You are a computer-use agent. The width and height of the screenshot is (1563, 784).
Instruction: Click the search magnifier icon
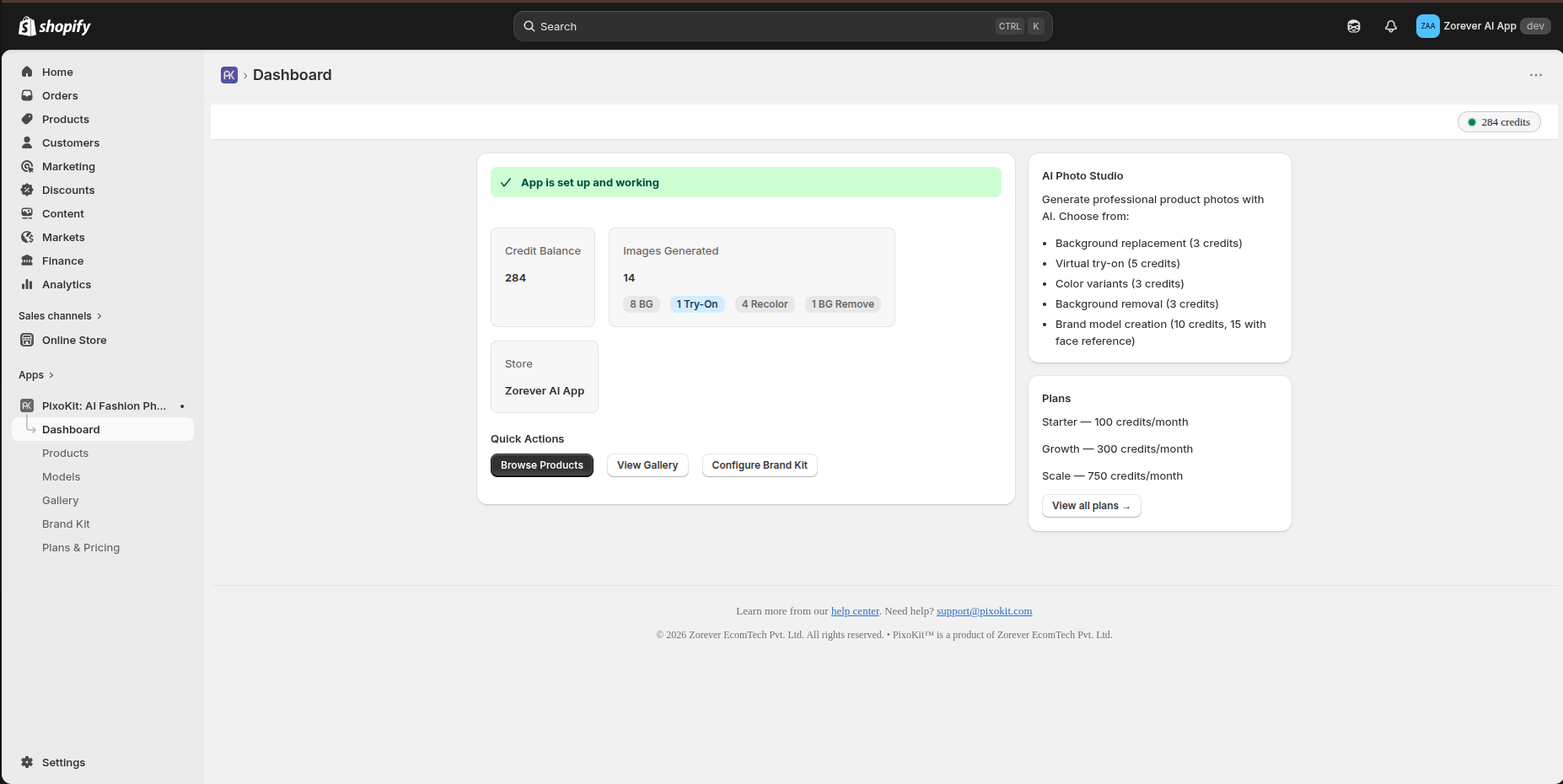click(x=529, y=26)
